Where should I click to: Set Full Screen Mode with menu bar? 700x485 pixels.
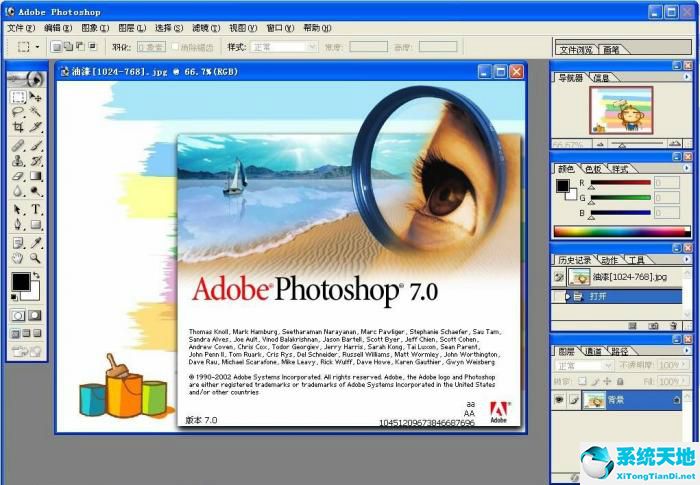tap(26, 334)
